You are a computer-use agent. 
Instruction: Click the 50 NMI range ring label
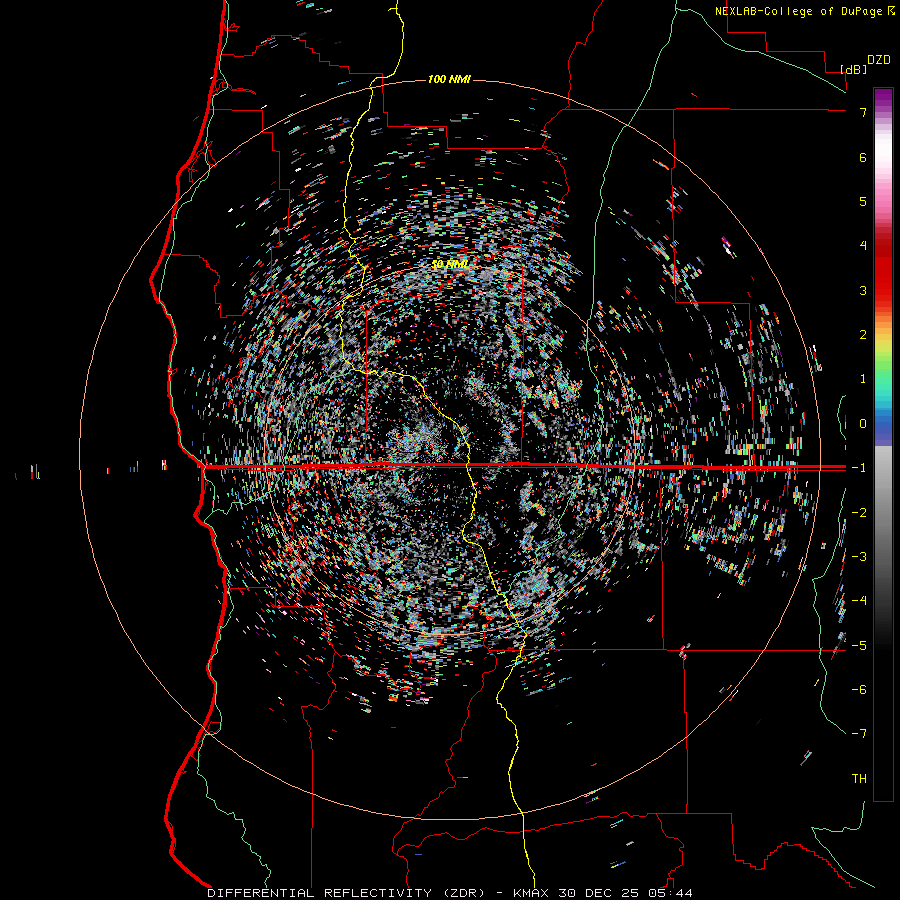point(450,264)
